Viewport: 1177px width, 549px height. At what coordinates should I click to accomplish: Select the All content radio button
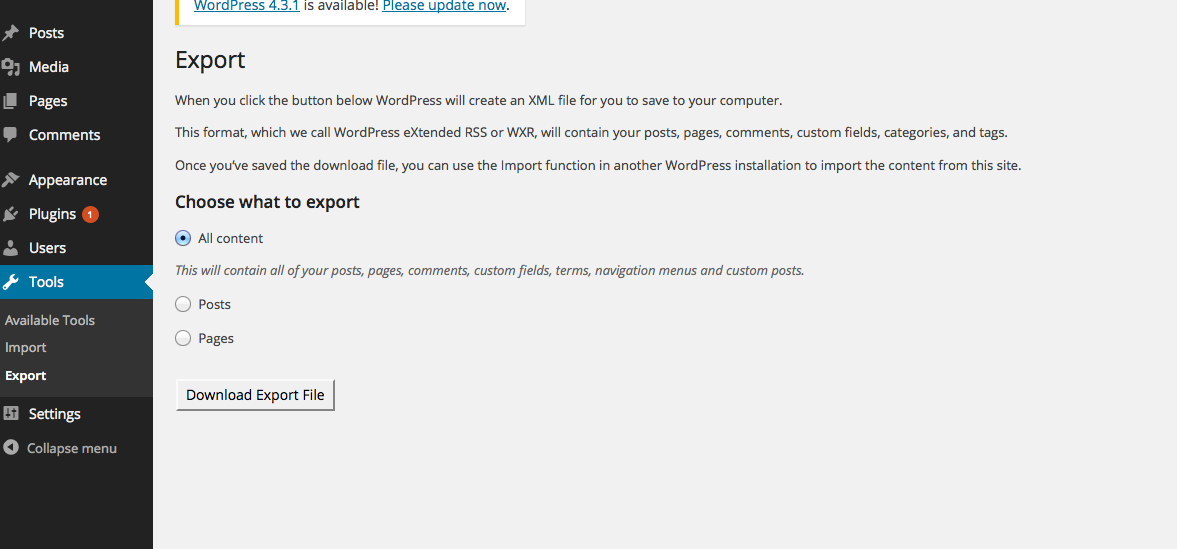coord(183,238)
